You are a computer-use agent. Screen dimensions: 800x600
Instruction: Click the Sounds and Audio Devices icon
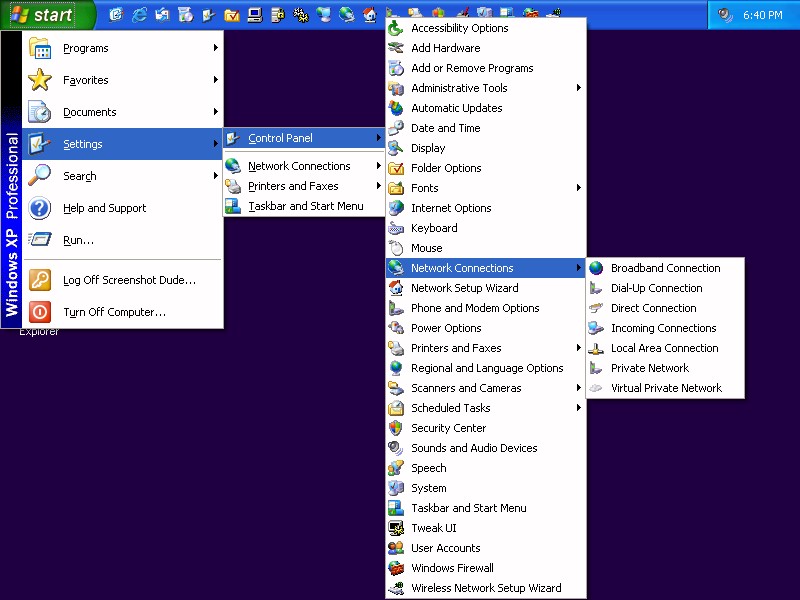396,448
